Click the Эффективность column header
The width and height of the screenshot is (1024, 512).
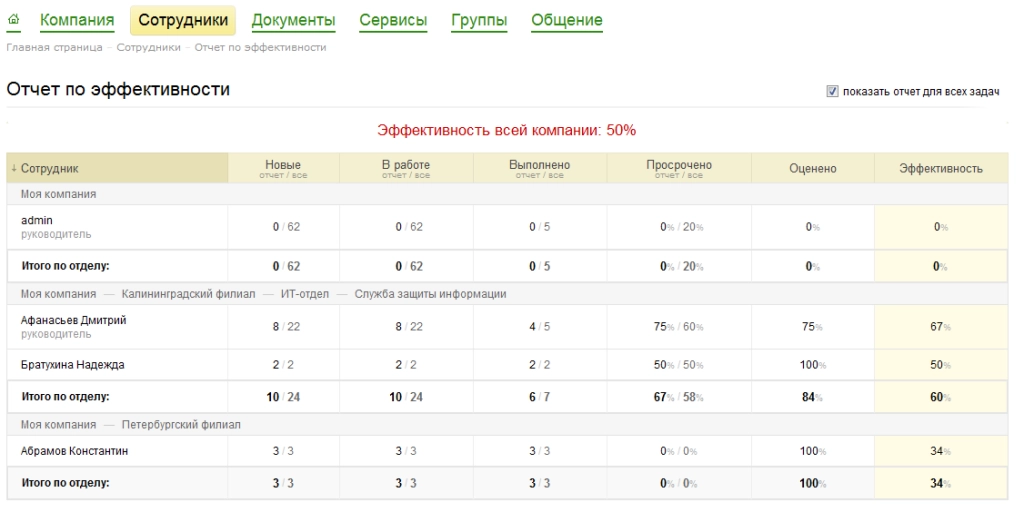coord(941,169)
